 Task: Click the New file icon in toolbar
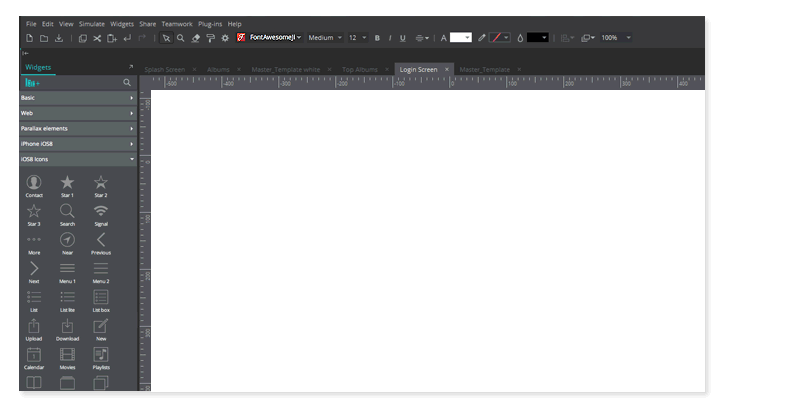pyautogui.click(x=30, y=38)
